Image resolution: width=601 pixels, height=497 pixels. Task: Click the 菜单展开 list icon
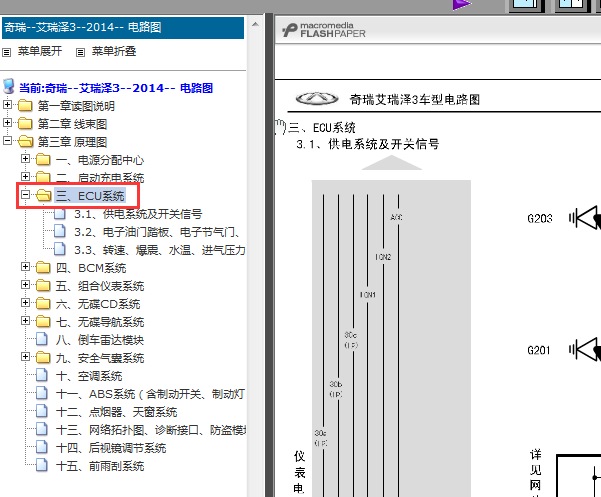click(7, 52)
